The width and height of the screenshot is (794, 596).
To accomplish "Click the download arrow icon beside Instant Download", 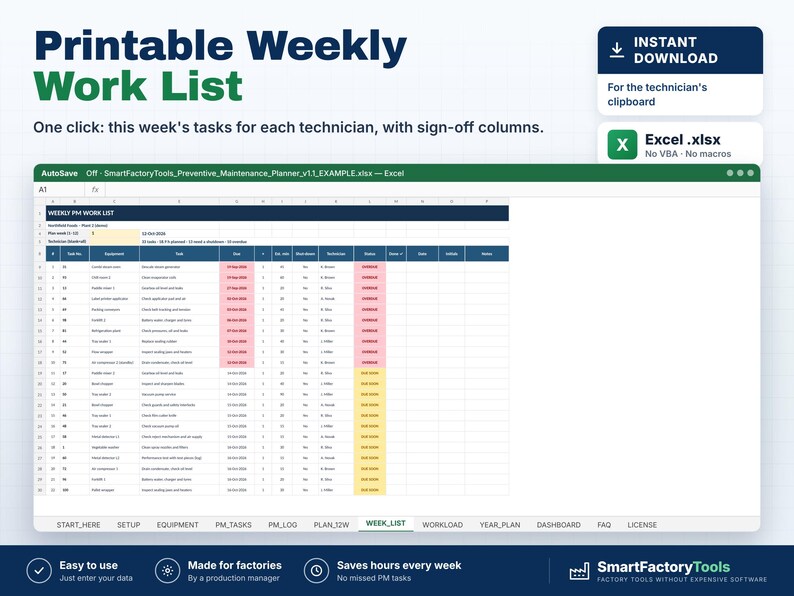I will click(617, 50).
